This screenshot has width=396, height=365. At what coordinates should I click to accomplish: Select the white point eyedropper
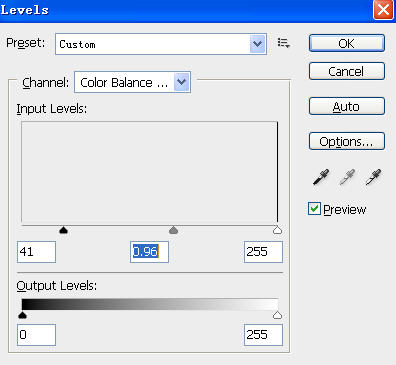tap(373, 177)
